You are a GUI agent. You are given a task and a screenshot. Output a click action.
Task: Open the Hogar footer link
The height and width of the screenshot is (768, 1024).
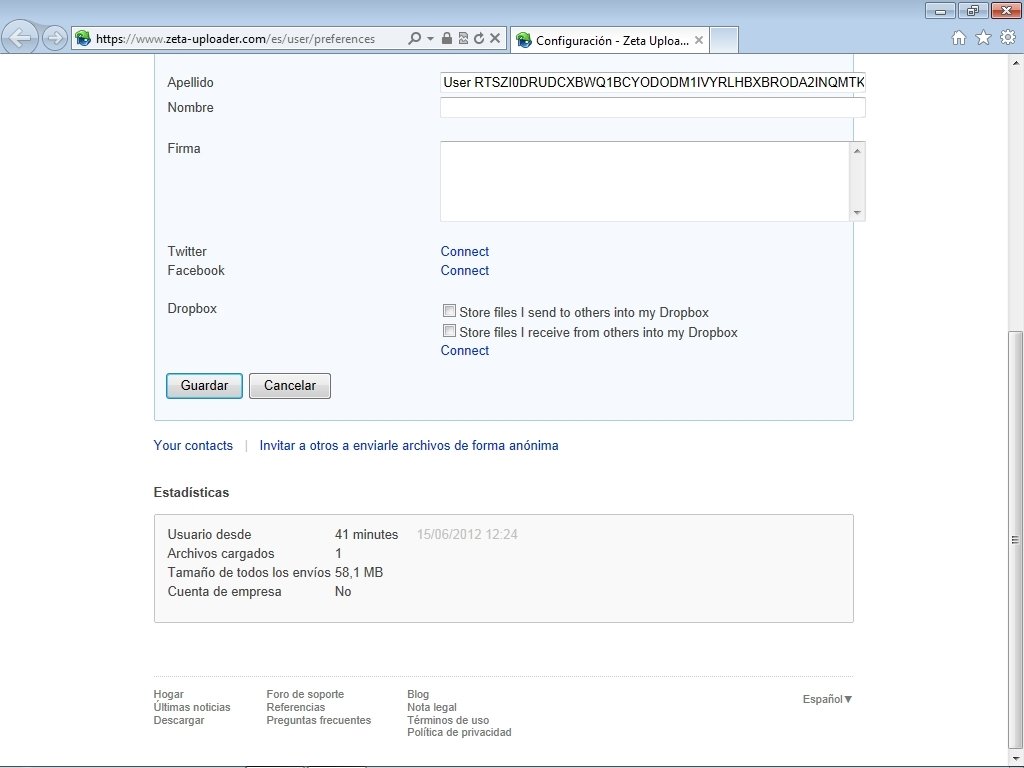[x=168, y=694]
